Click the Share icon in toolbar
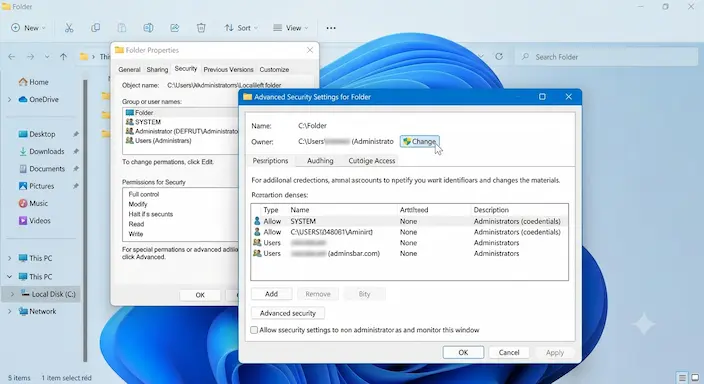This screenshot has height=384, width=704. tap(175, 28)
